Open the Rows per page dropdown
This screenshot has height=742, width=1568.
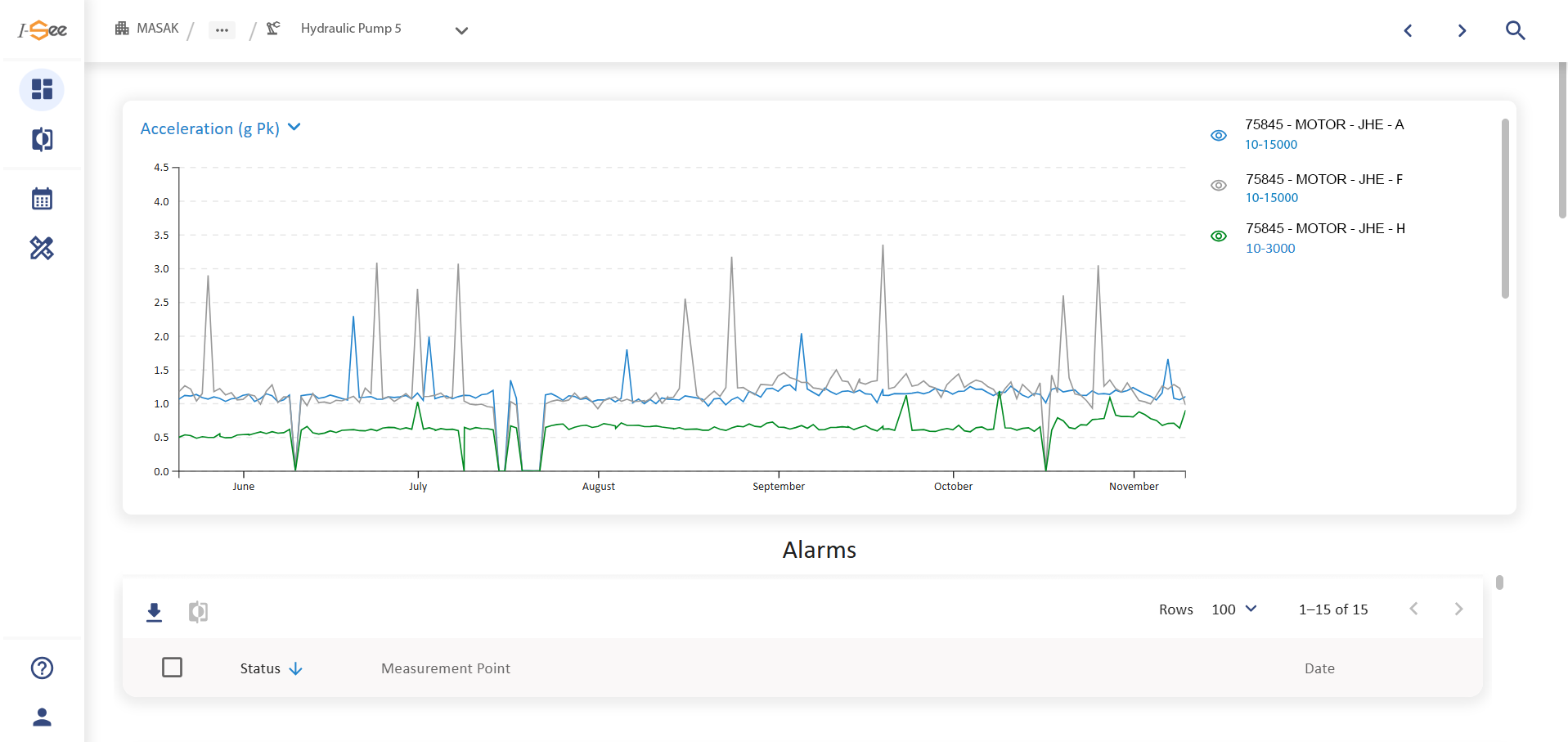(1234, 609)
